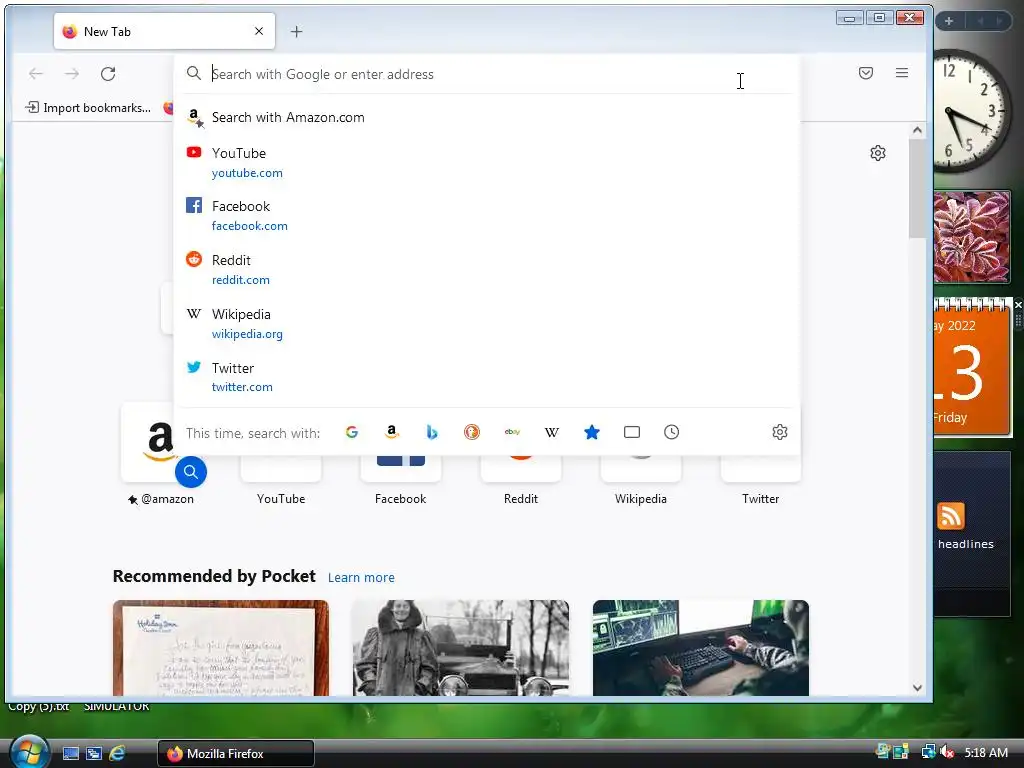Click the 5:18 AM taskbar clock

[x=986, y=753]
